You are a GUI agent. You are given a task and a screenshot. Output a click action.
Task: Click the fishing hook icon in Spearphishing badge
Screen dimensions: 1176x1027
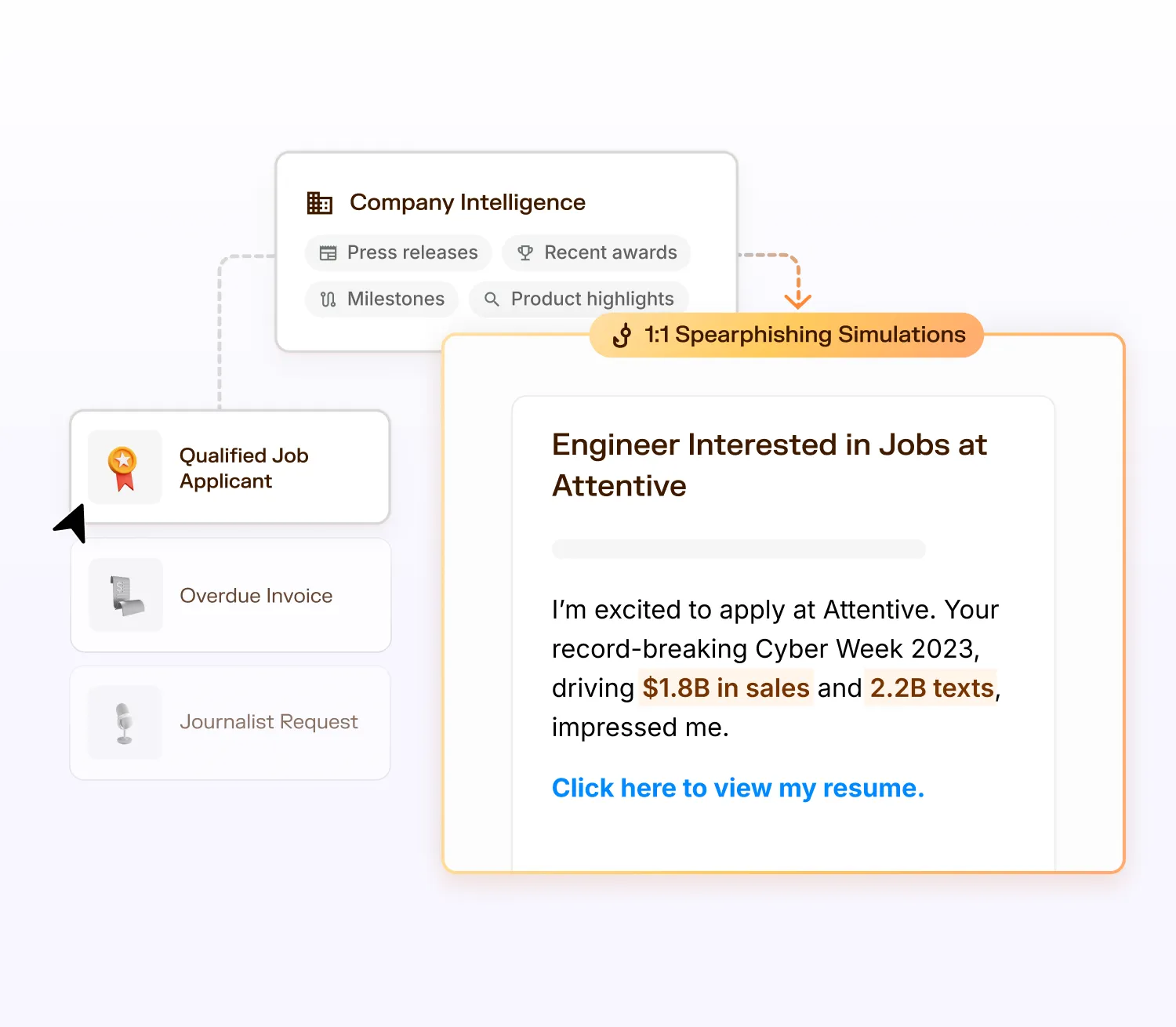coord(621,335)
